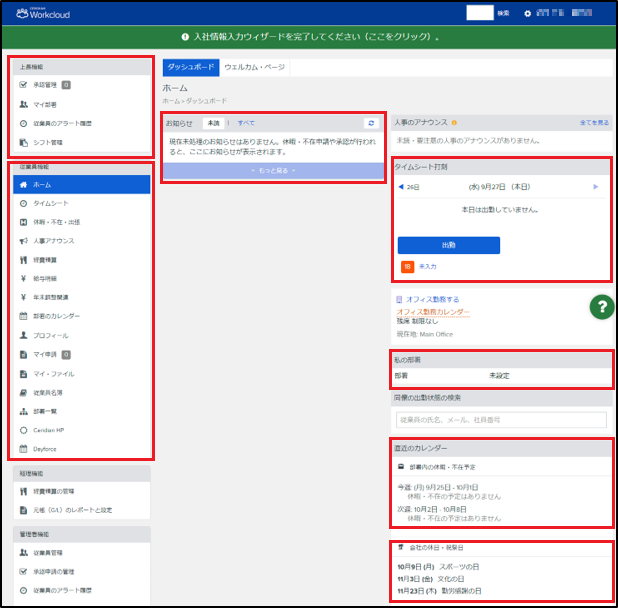This screenshot has height=608, width=618.
Task: Click the holiday entry 勤労感謝の日
Action: tap(461, 591)
